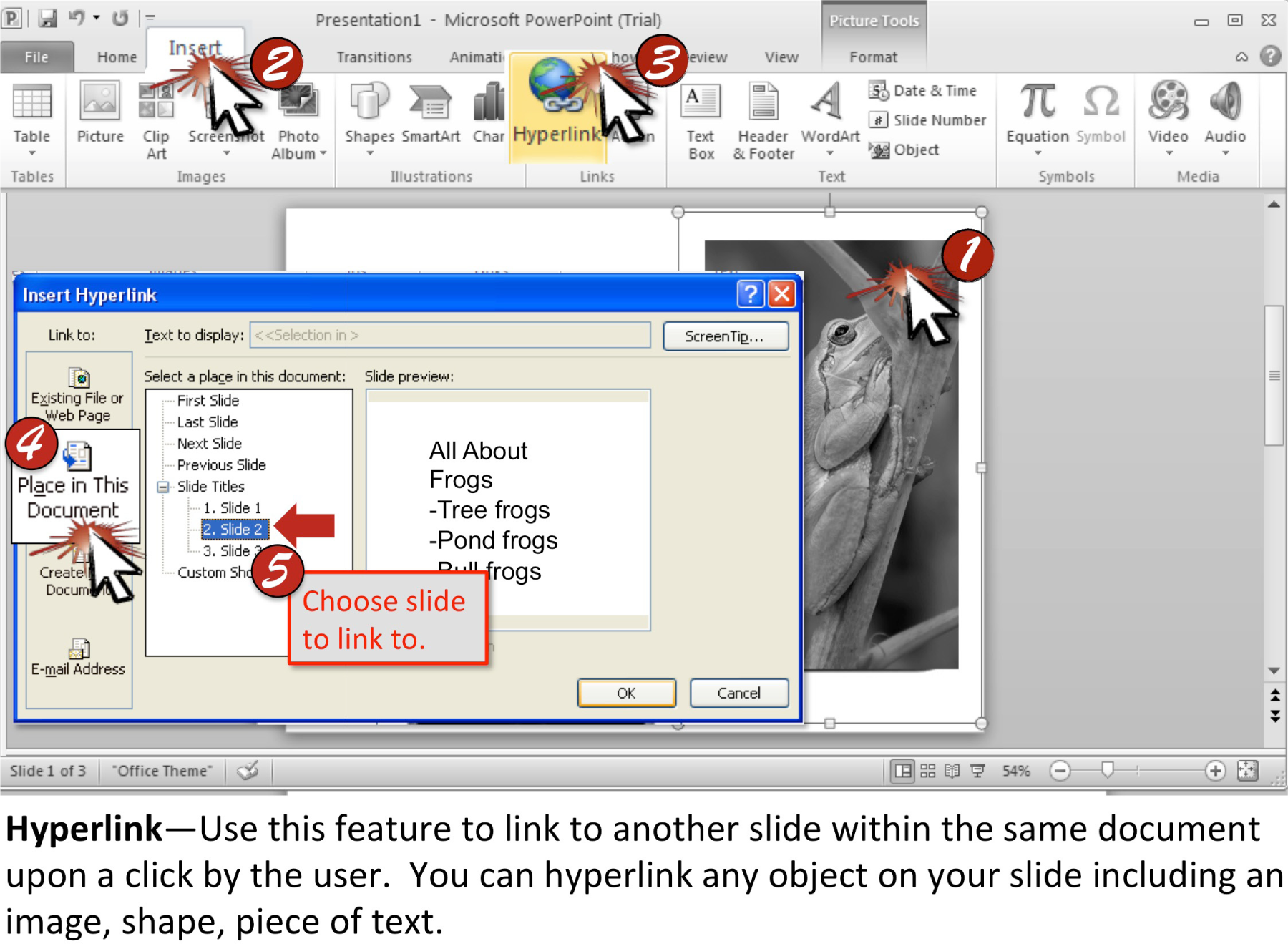Undo the last action in Quick Access
1288x944 pixels.
click(x=77, y=19)
